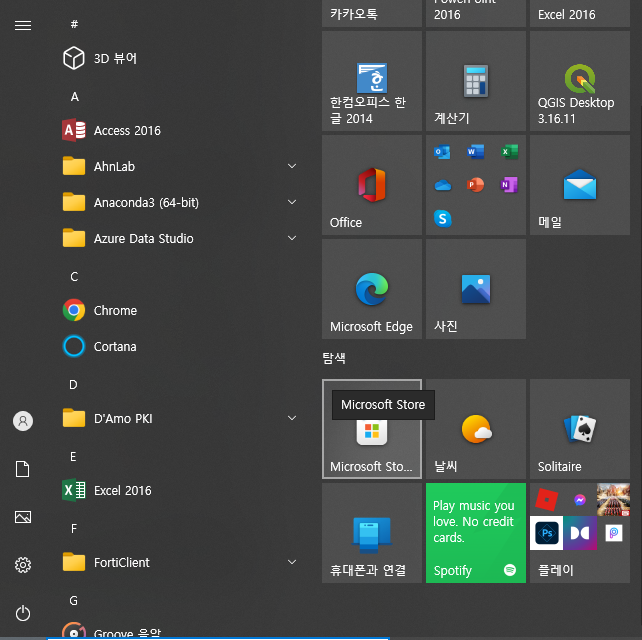The image size is (642, 640).
Task: Launch Microsoft Edge tile
Action: (372, 289)
